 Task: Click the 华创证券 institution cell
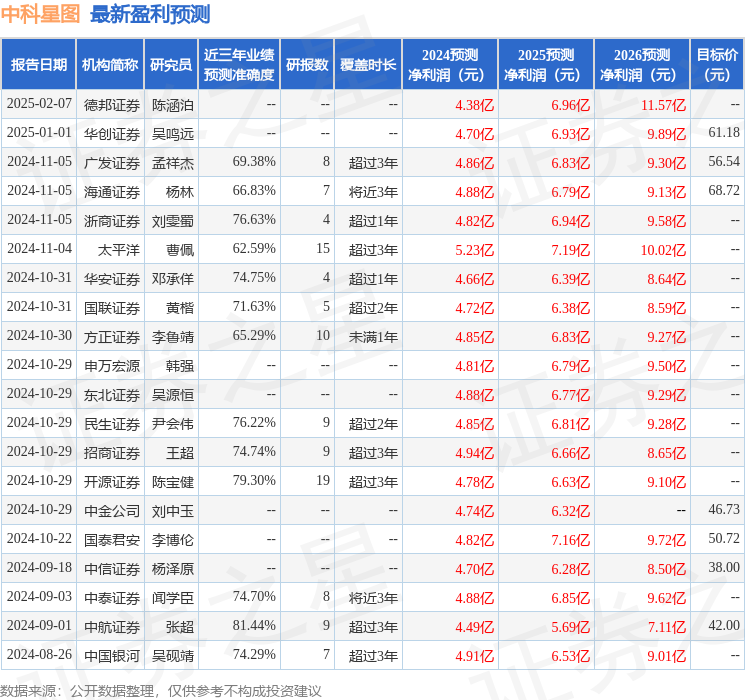pyautogui.click(x=112, y=134)
